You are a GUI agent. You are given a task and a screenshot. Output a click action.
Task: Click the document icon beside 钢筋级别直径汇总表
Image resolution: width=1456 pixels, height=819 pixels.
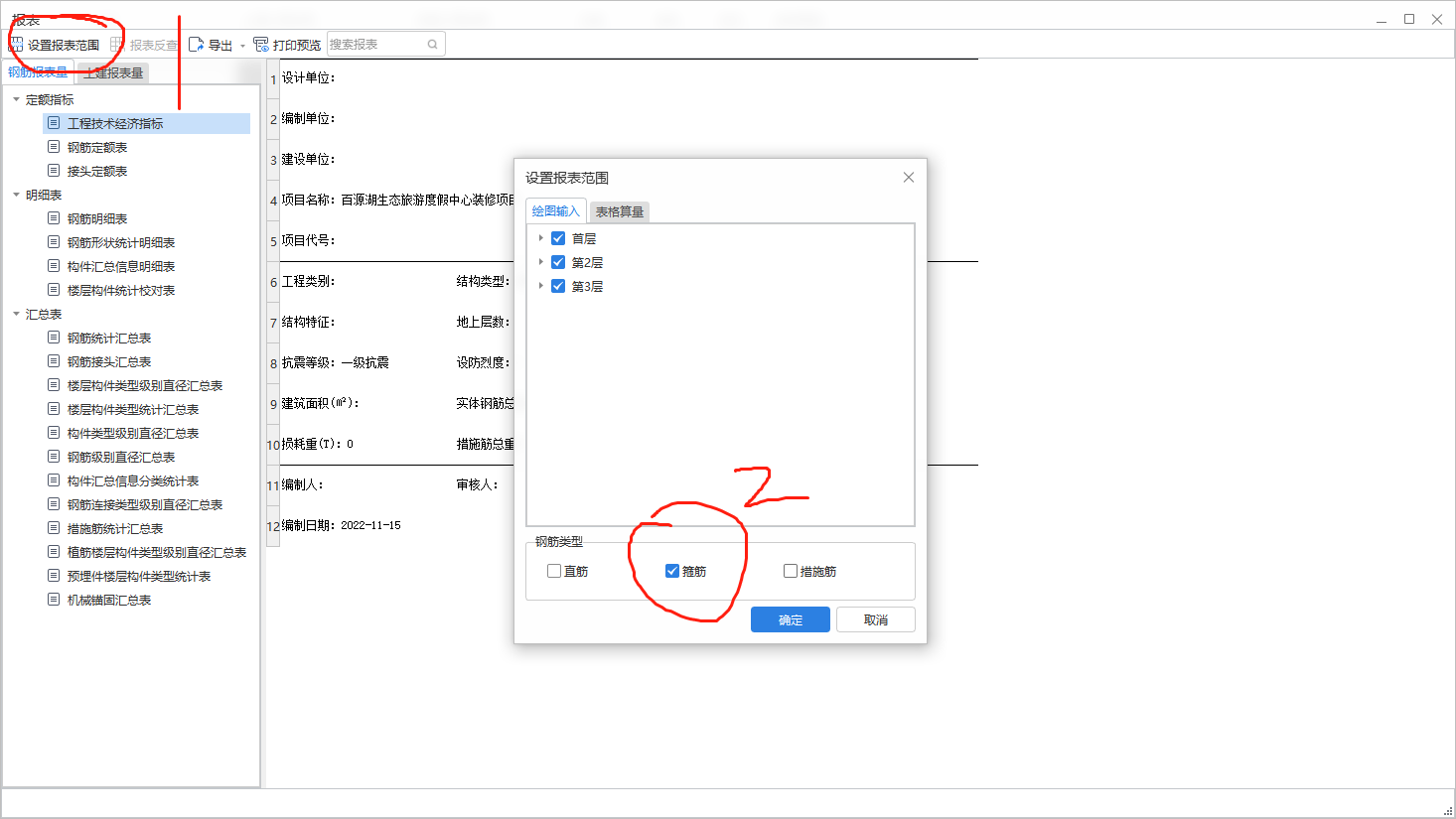(54, 457)
